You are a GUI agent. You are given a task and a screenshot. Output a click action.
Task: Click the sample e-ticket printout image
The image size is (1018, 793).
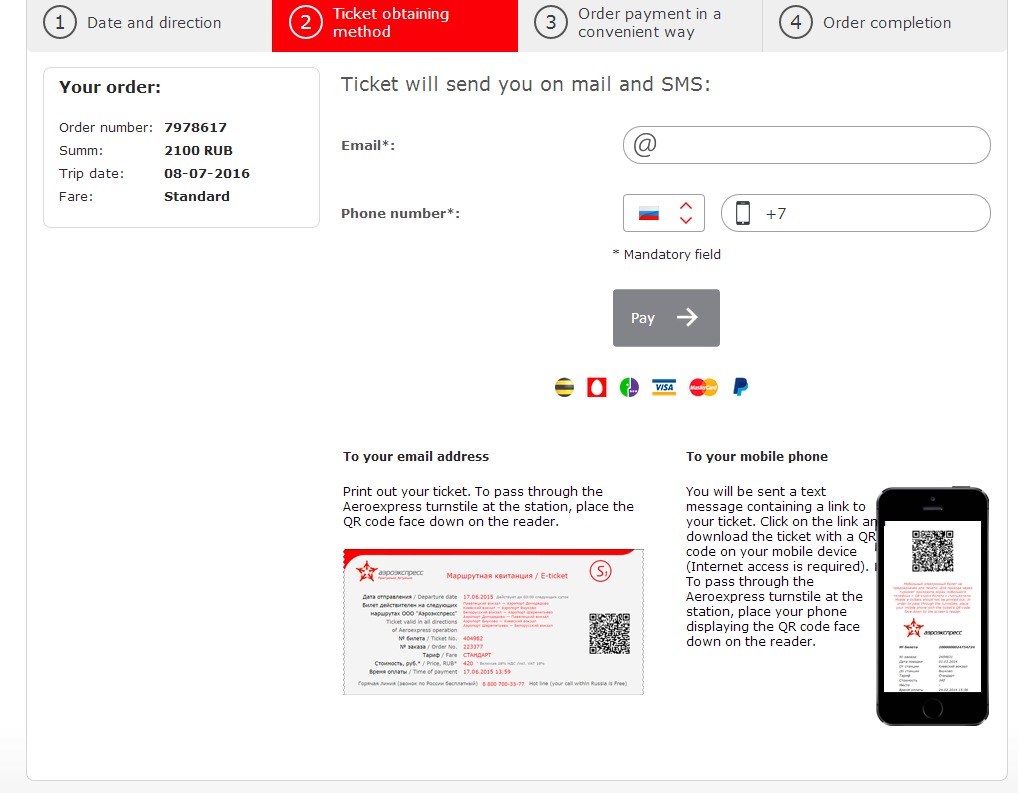coord(493,621)
